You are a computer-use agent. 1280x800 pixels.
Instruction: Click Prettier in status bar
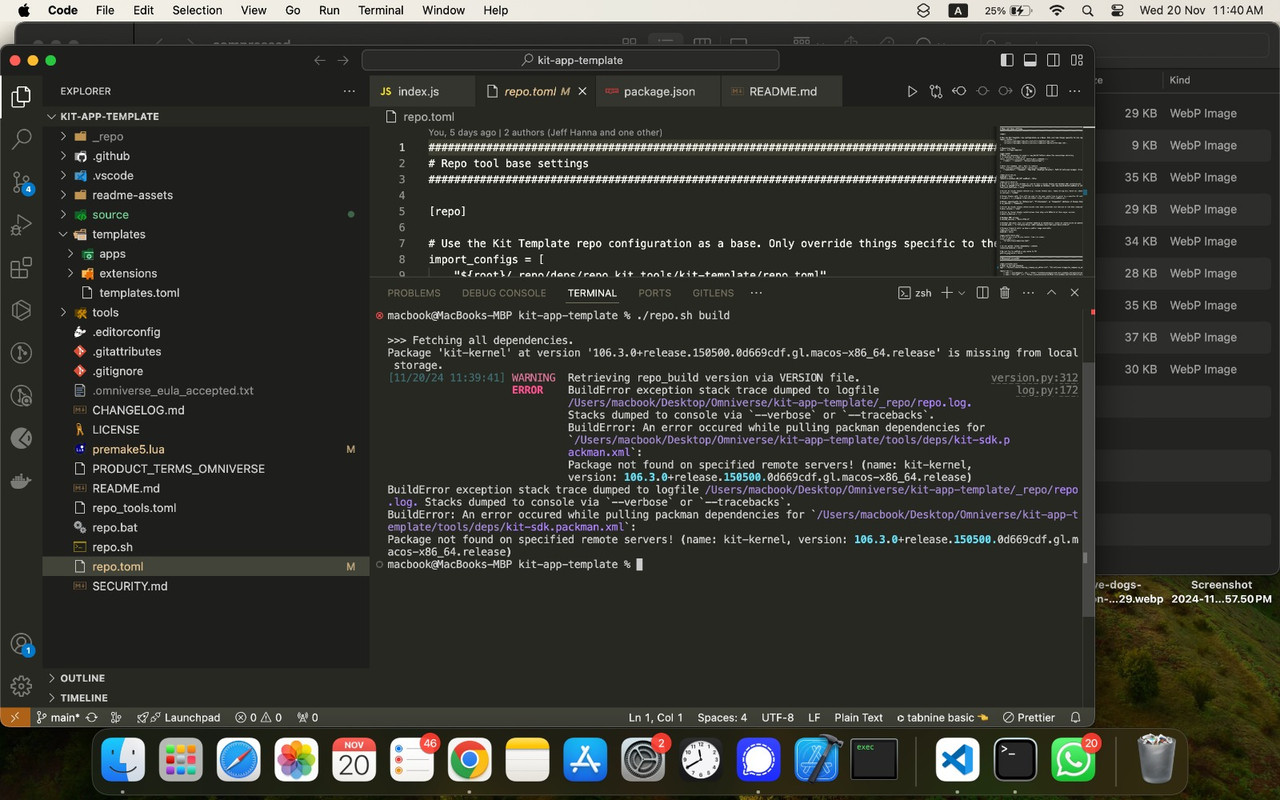click(x=1028, y=717)
